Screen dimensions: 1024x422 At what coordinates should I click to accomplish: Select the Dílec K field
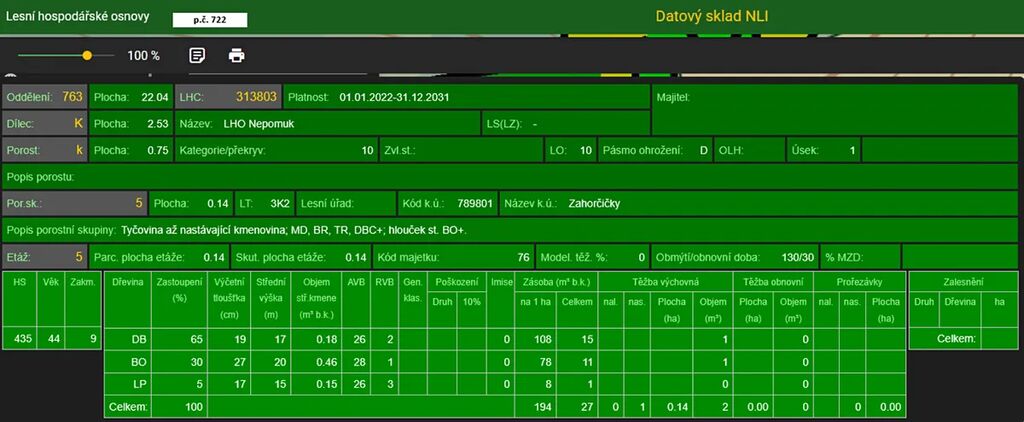pos(45,124)
